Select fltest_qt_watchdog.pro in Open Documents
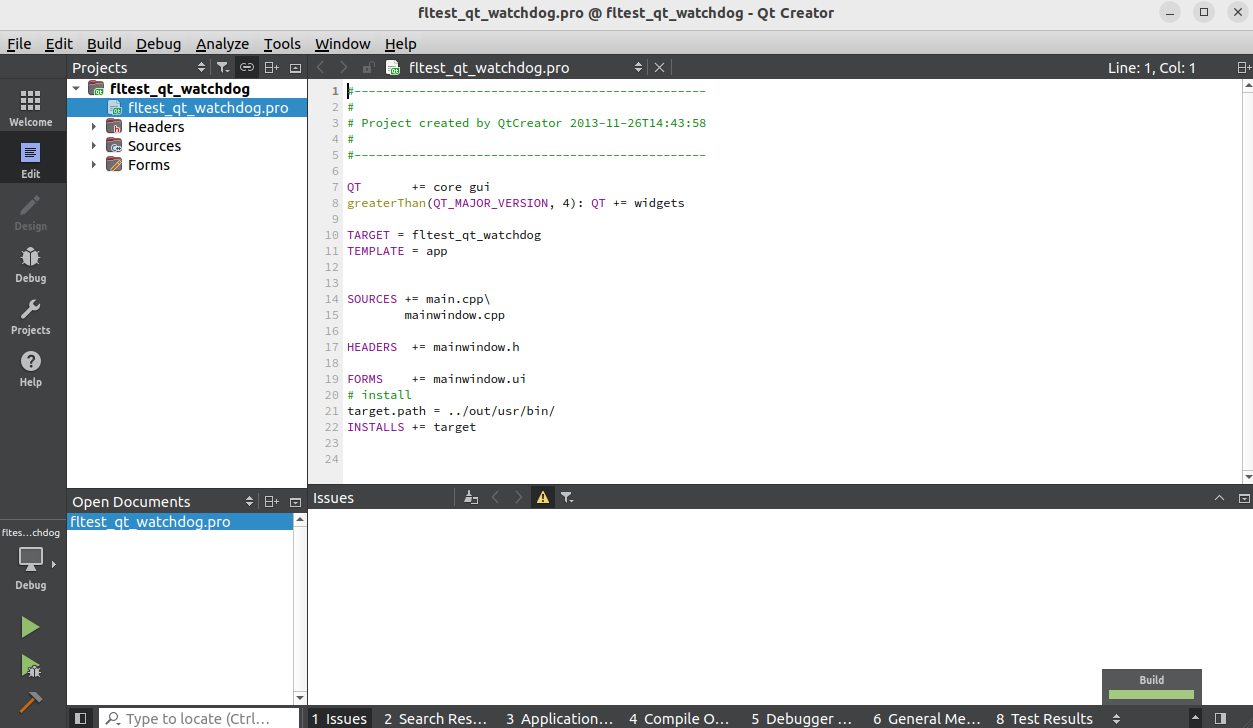The image size is (1253, 728). tap(180, 522)
